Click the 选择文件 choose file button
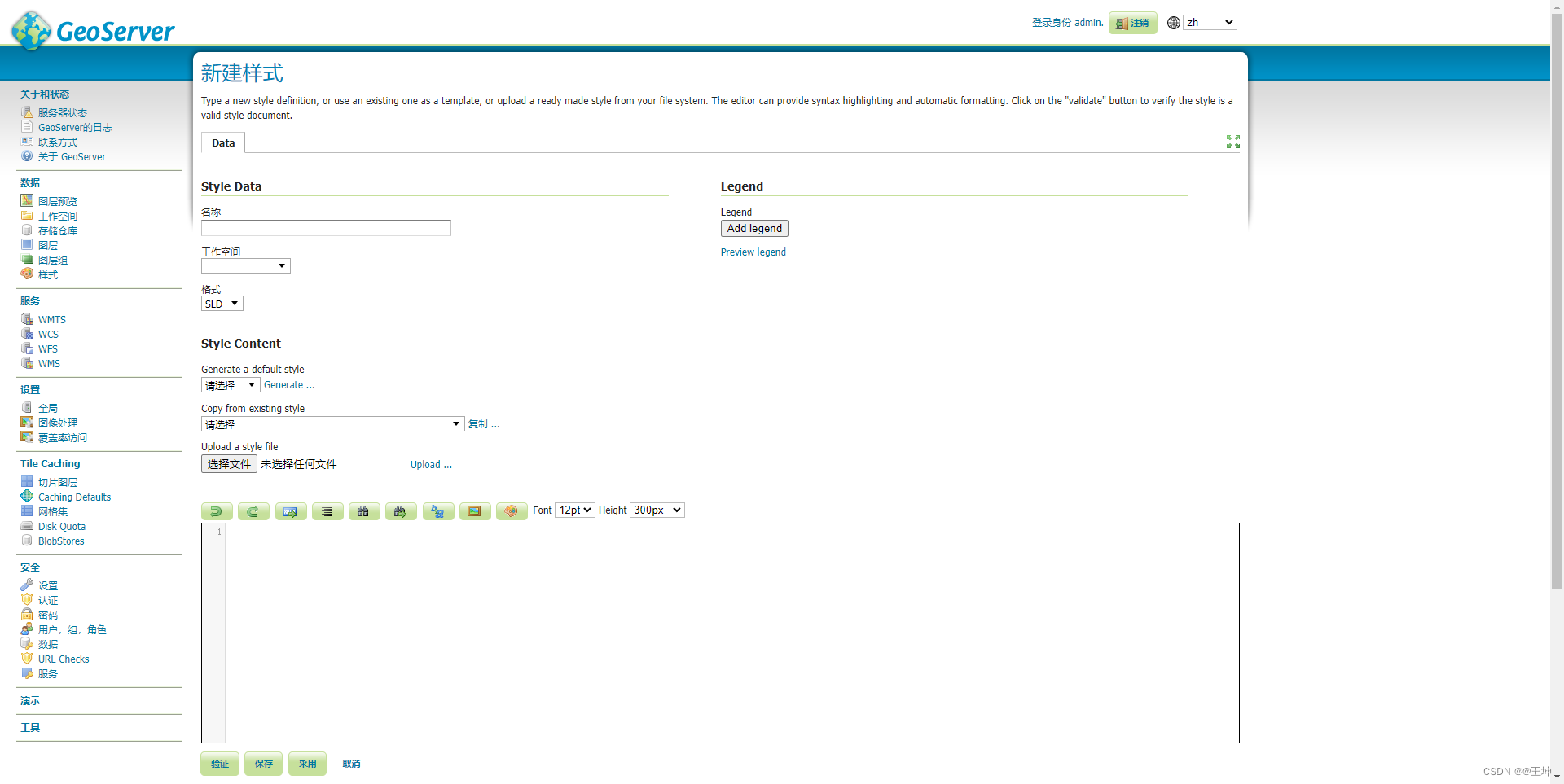Screen dimensions: 1564x784 click(x=229, y=464)
